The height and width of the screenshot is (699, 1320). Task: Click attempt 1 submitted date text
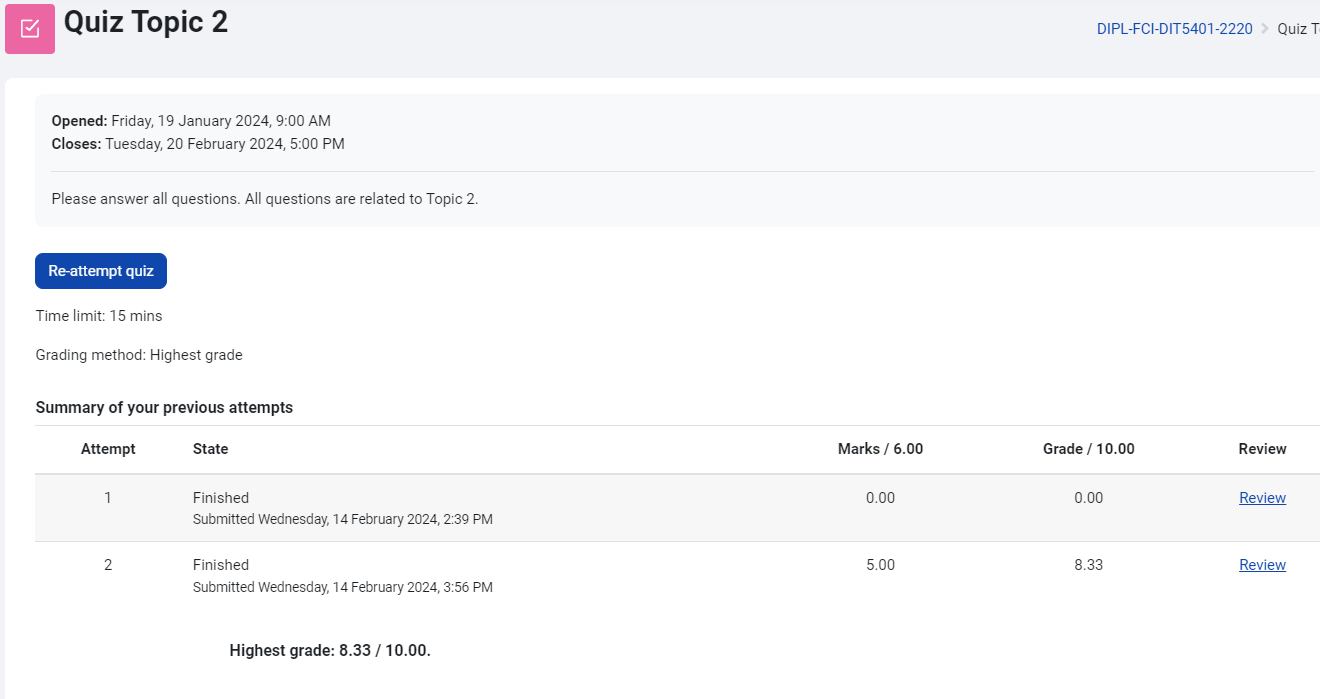pyautogui.click(x=342, y=519)
